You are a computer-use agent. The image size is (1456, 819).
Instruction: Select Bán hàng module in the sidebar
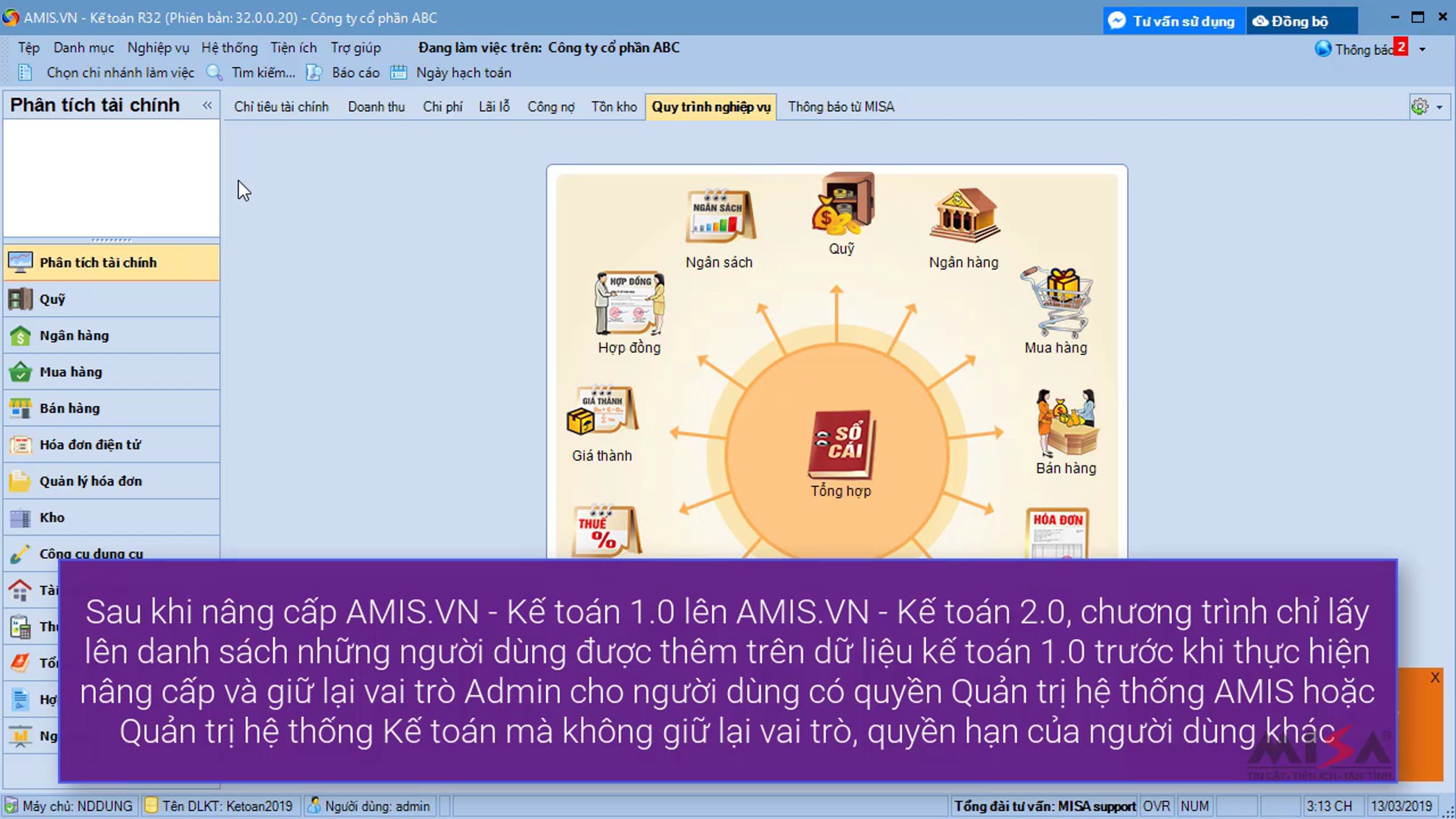point(112,408)
